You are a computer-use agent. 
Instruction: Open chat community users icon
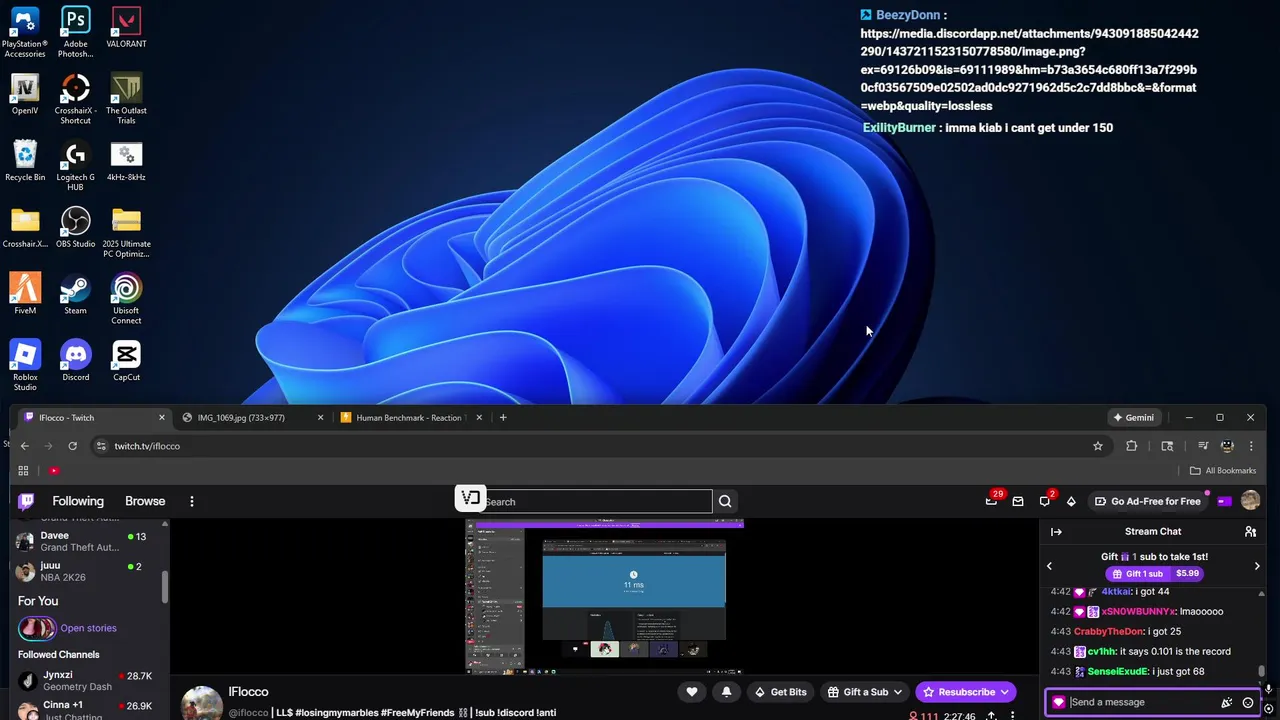pos(1250,532)
